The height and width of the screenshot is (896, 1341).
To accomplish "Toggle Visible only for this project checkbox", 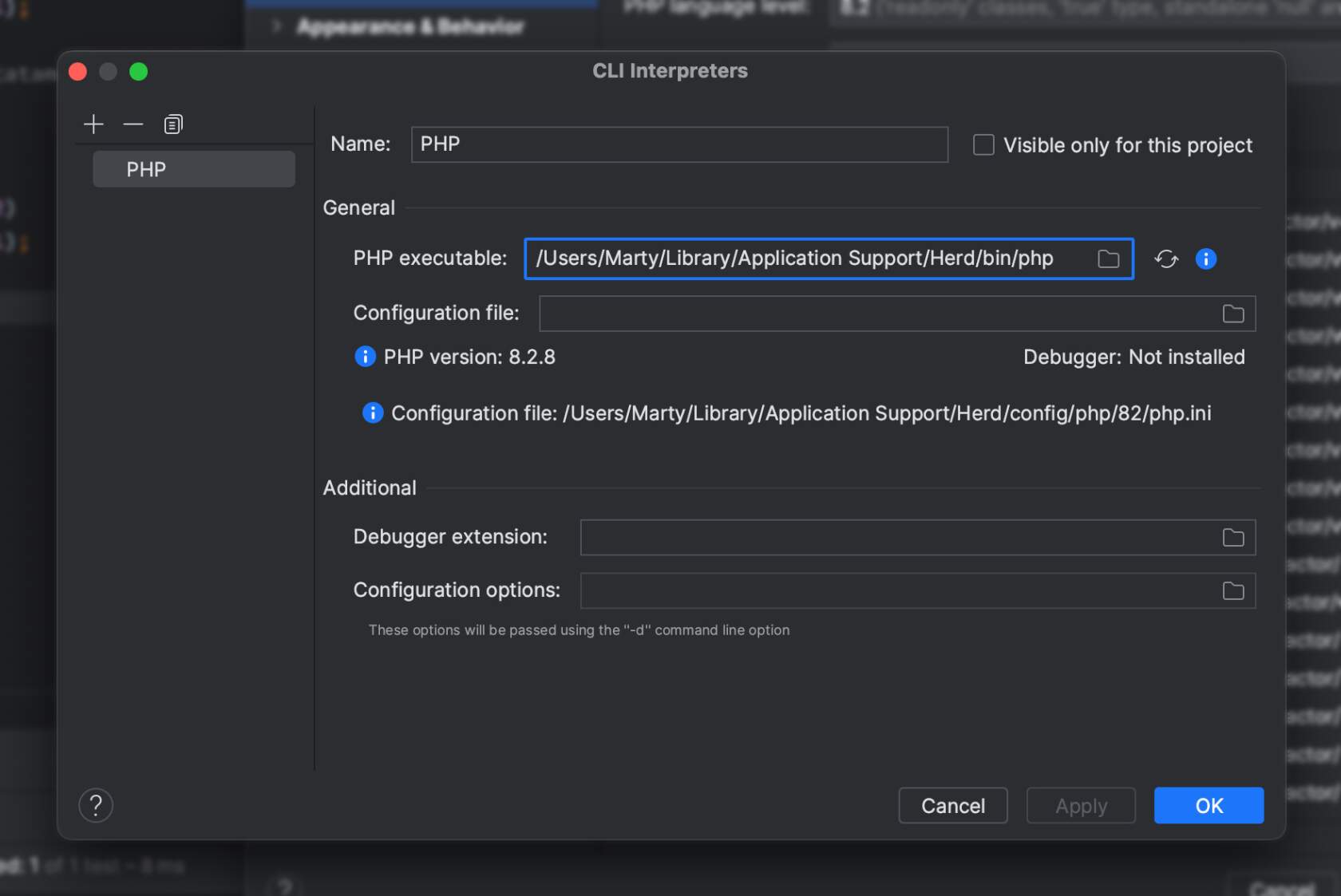I will pos(983,144).
